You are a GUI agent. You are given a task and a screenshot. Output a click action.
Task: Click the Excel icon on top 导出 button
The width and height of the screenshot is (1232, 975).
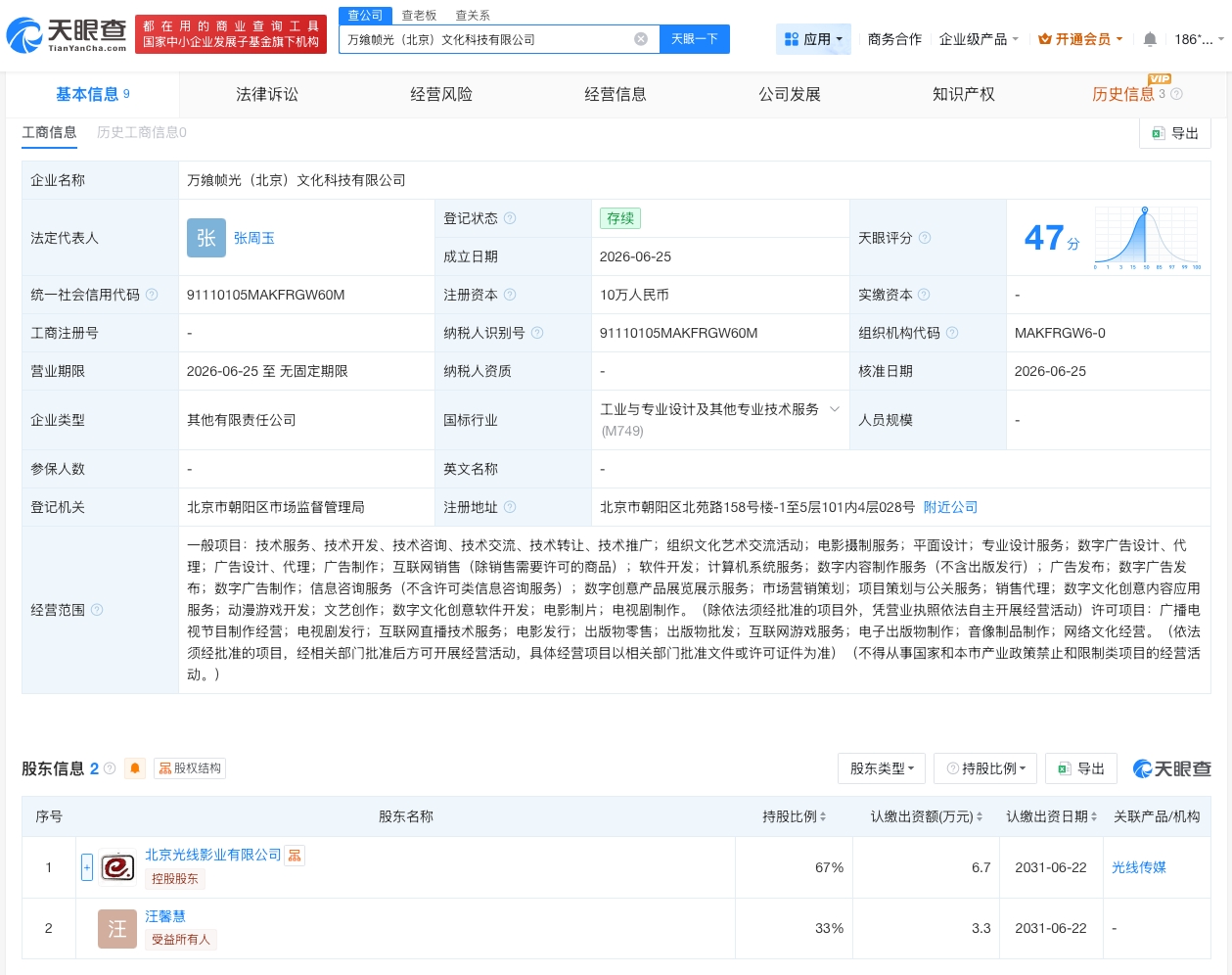[x=1159, y=133]
